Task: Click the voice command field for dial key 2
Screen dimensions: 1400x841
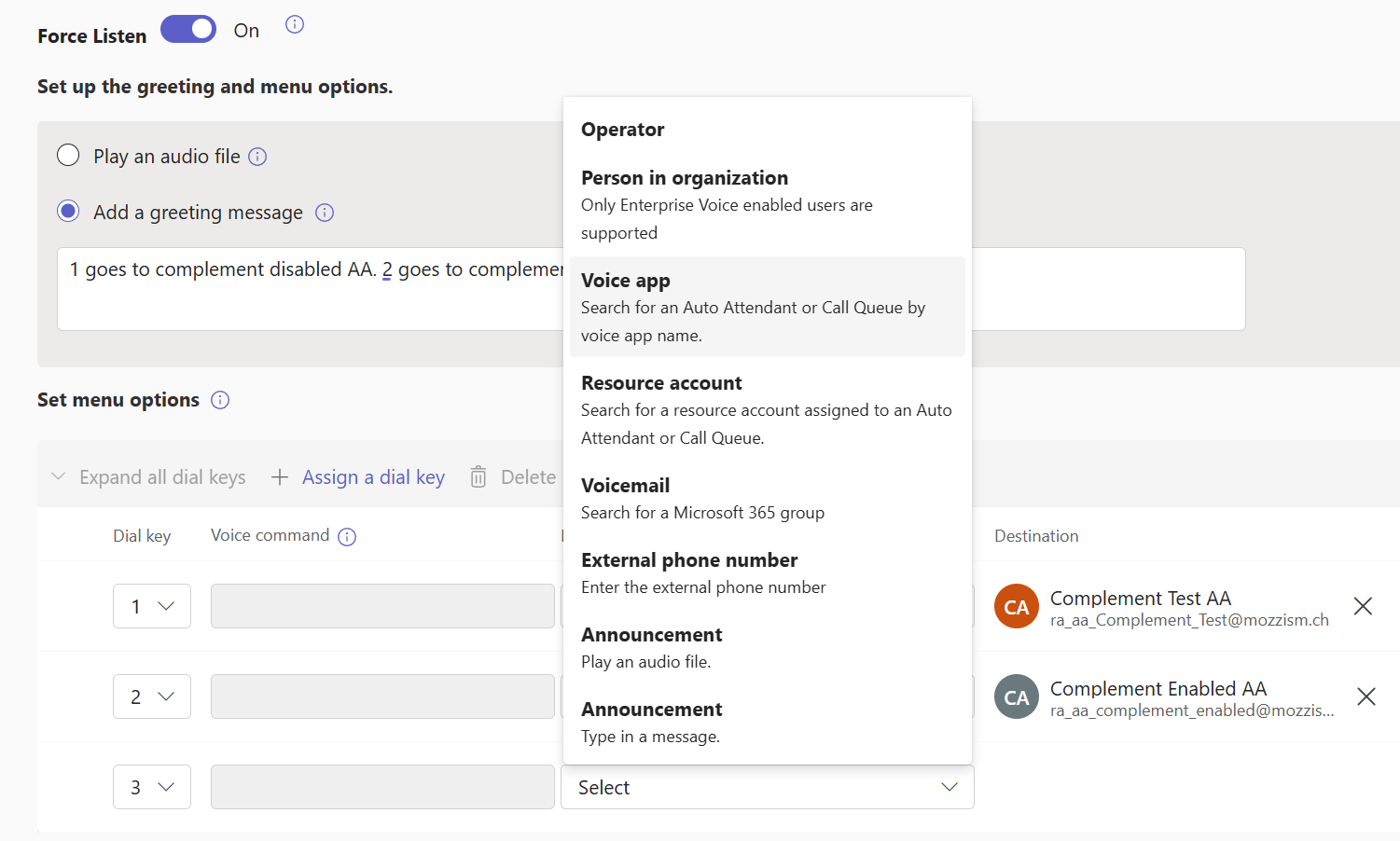Action: click(382, 696)
